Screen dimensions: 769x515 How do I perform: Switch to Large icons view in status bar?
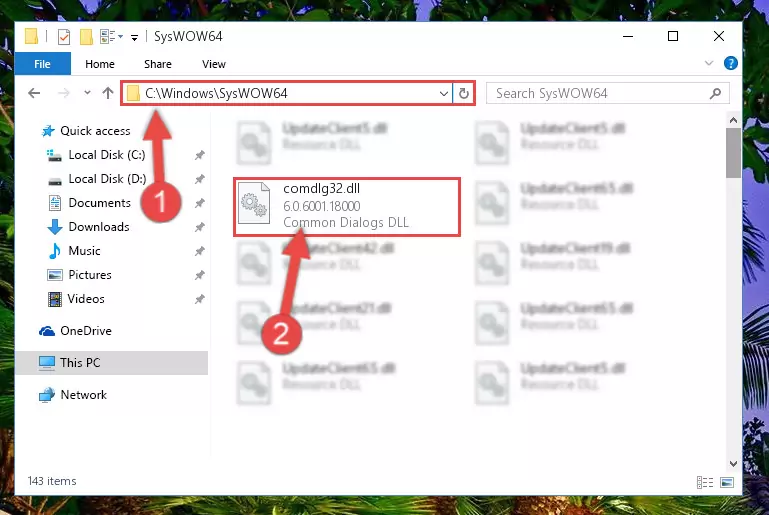(x=727, y=483)
